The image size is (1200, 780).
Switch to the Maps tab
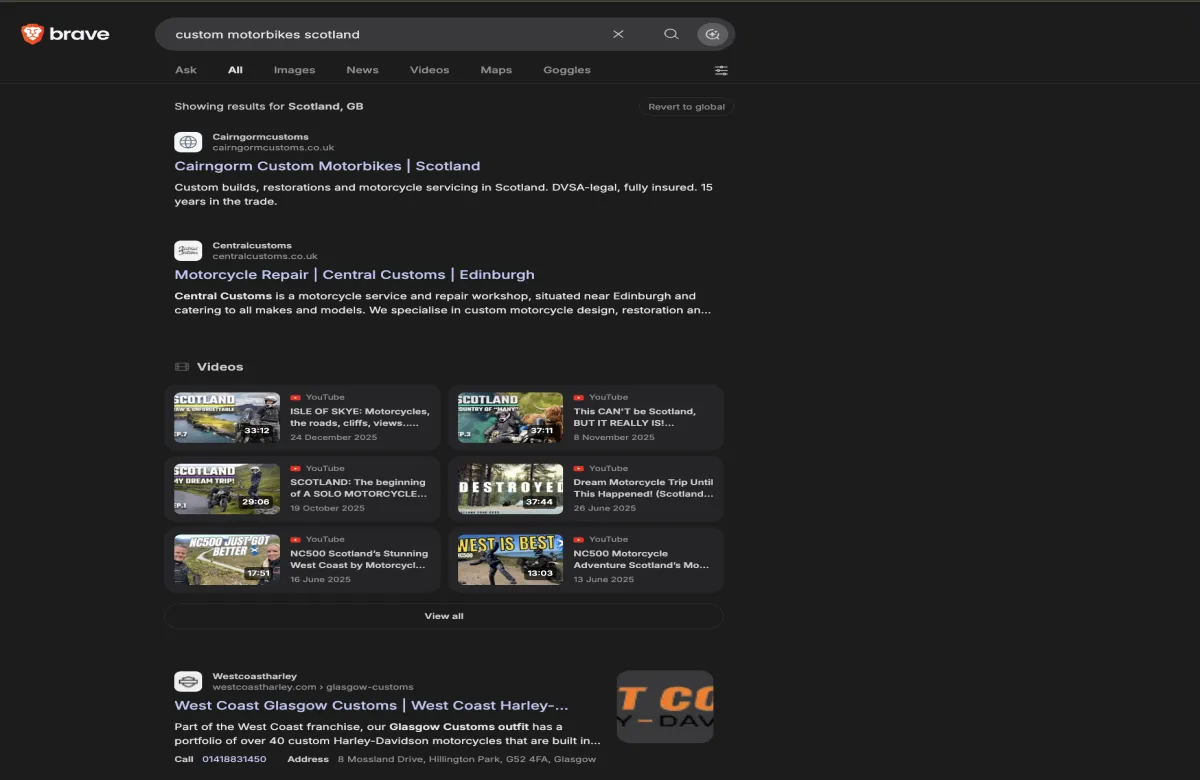496,70
